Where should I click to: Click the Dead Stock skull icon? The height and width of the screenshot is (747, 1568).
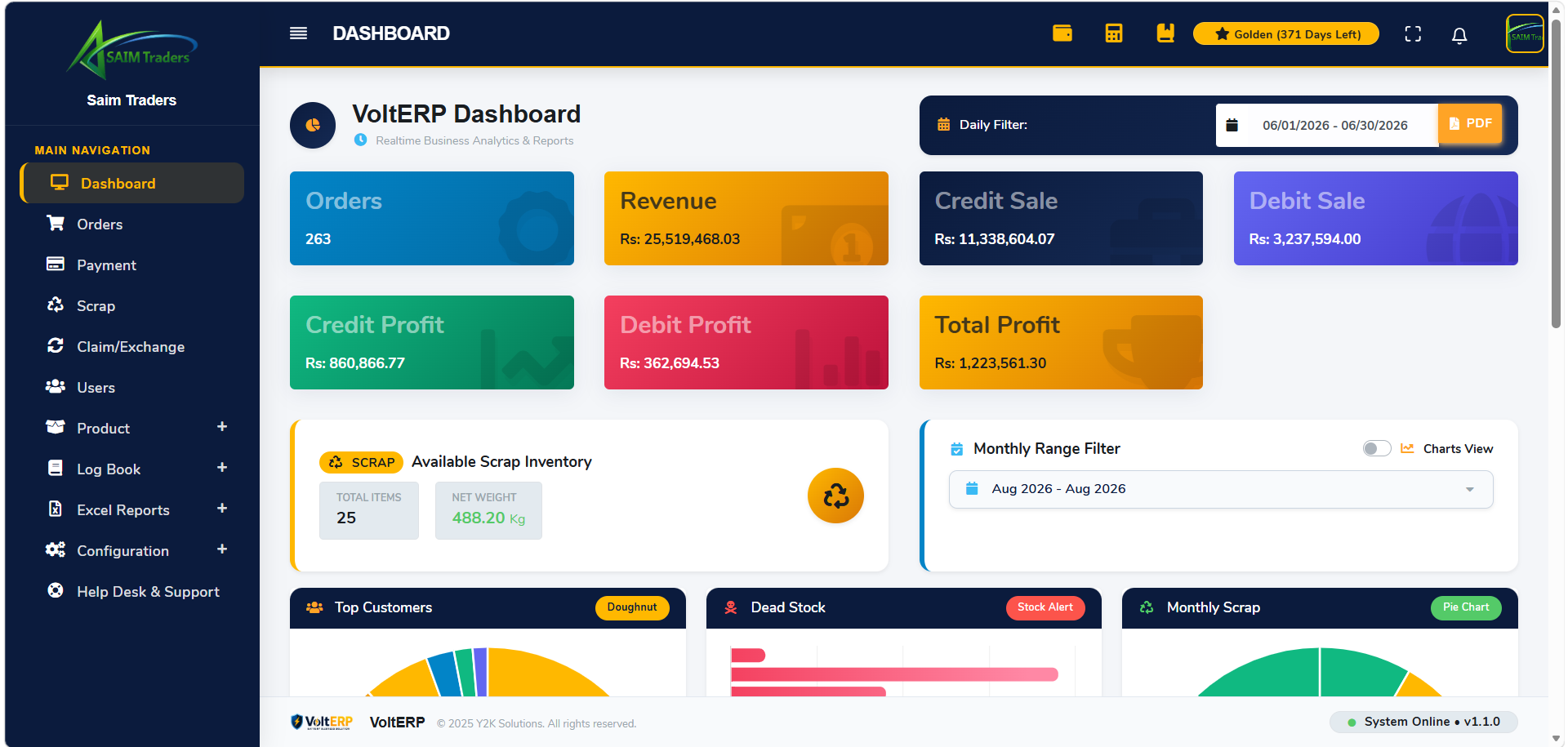point(731,607)
